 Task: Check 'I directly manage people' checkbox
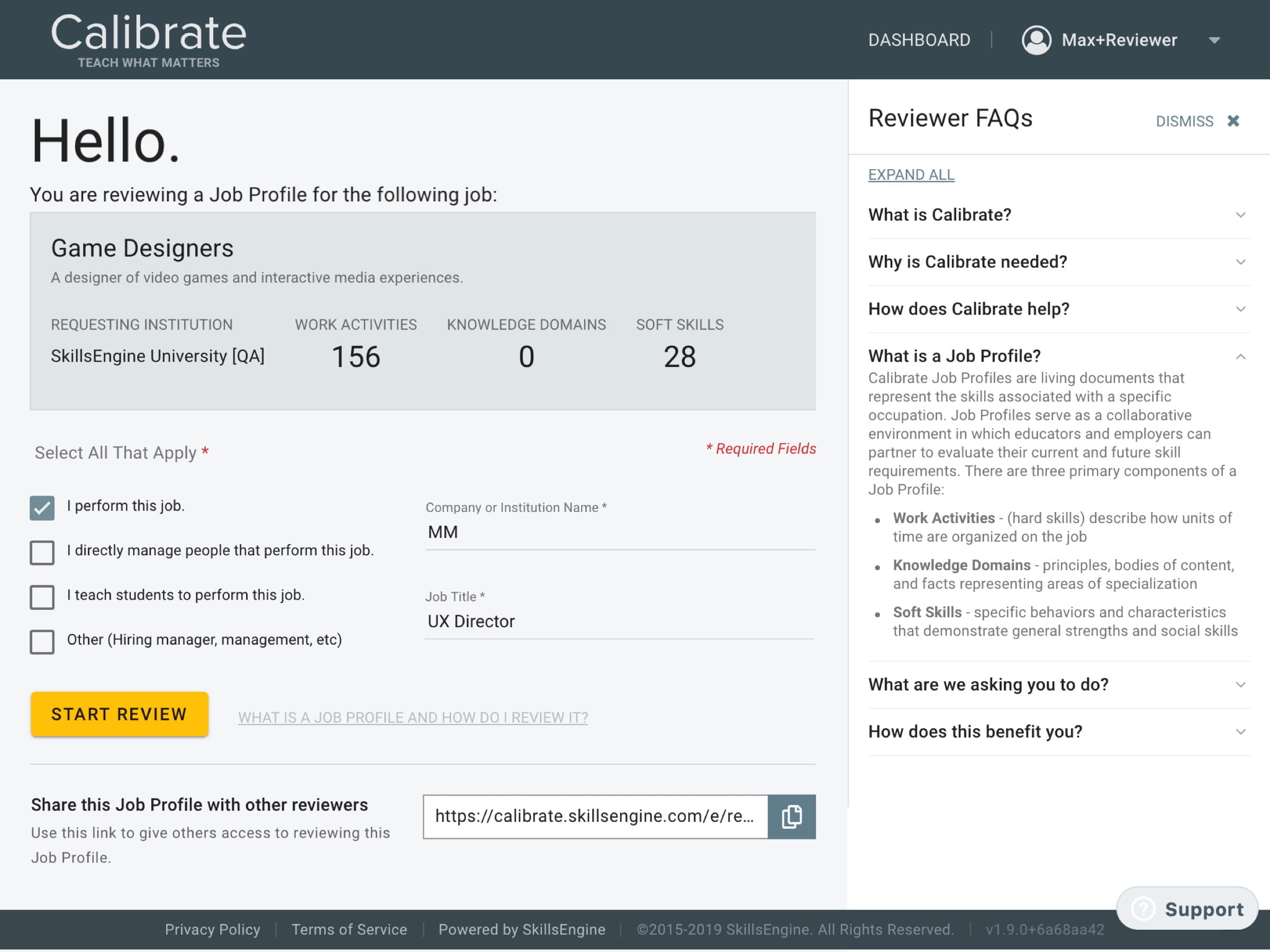42,553
